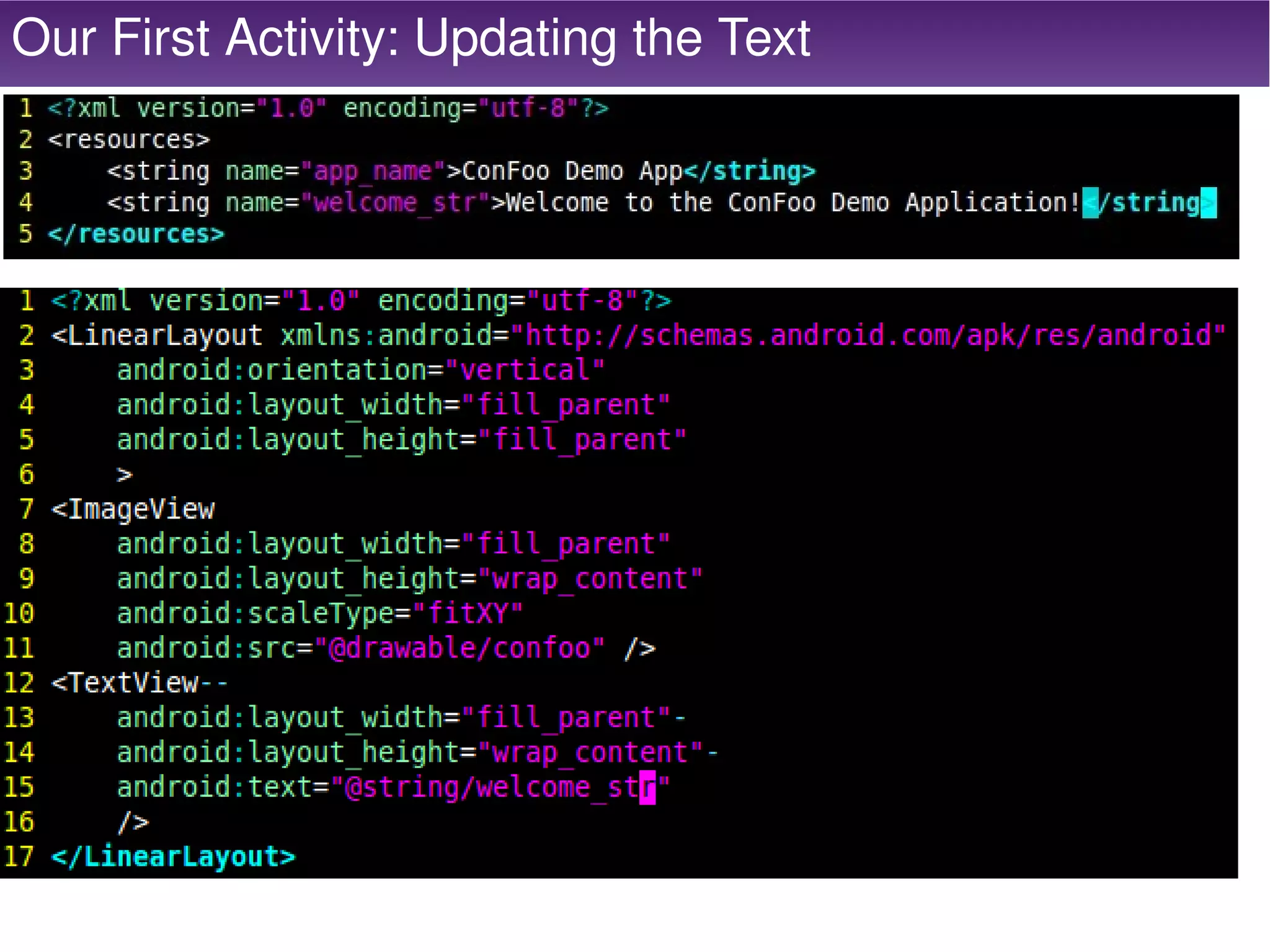Click the android:src="@drawable/confoo" line
The image size is (1270, 952).
tap(386, 648)
